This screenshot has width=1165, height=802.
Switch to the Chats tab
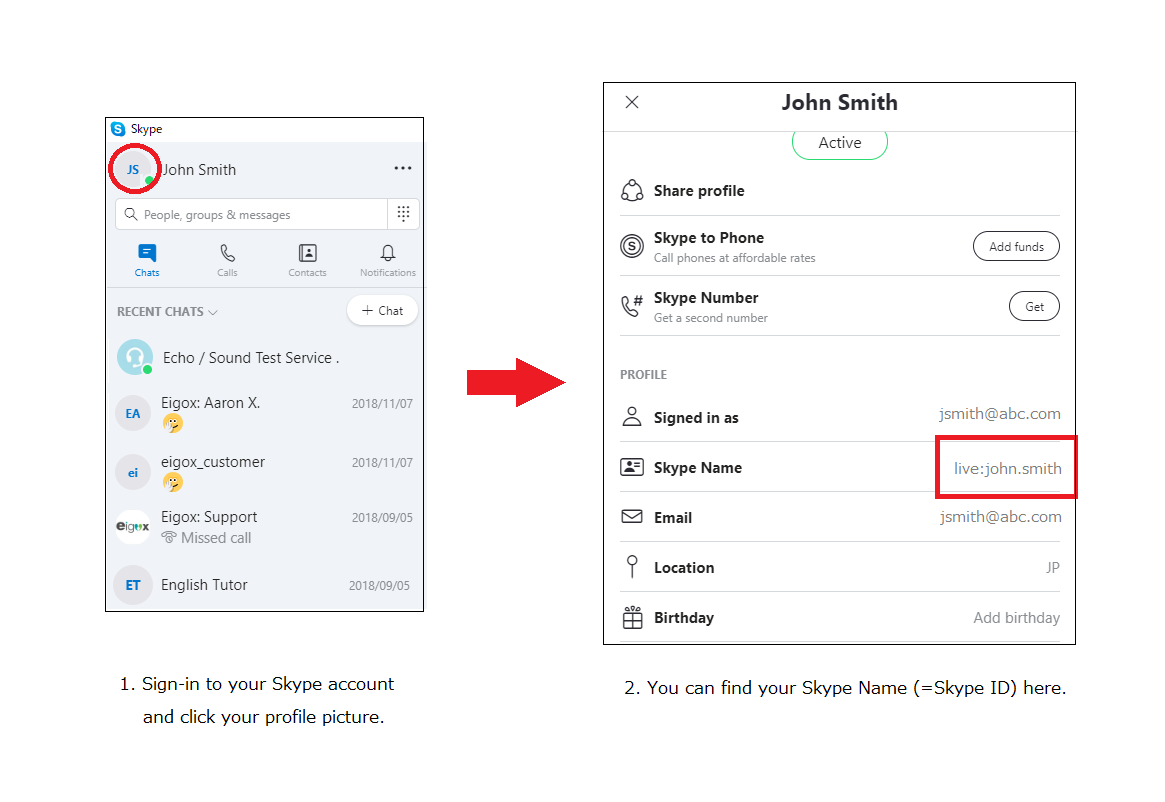(x=147, y=260)
